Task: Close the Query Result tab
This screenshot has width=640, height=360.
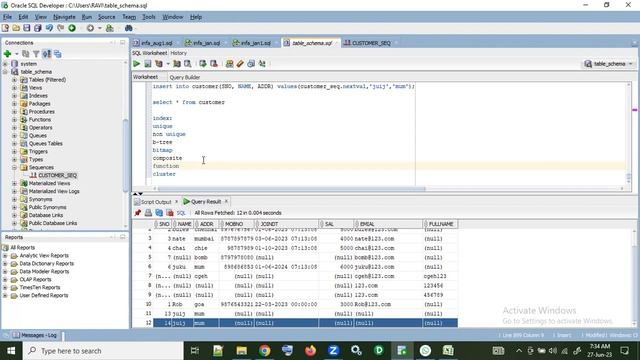Action: point(226,201)
